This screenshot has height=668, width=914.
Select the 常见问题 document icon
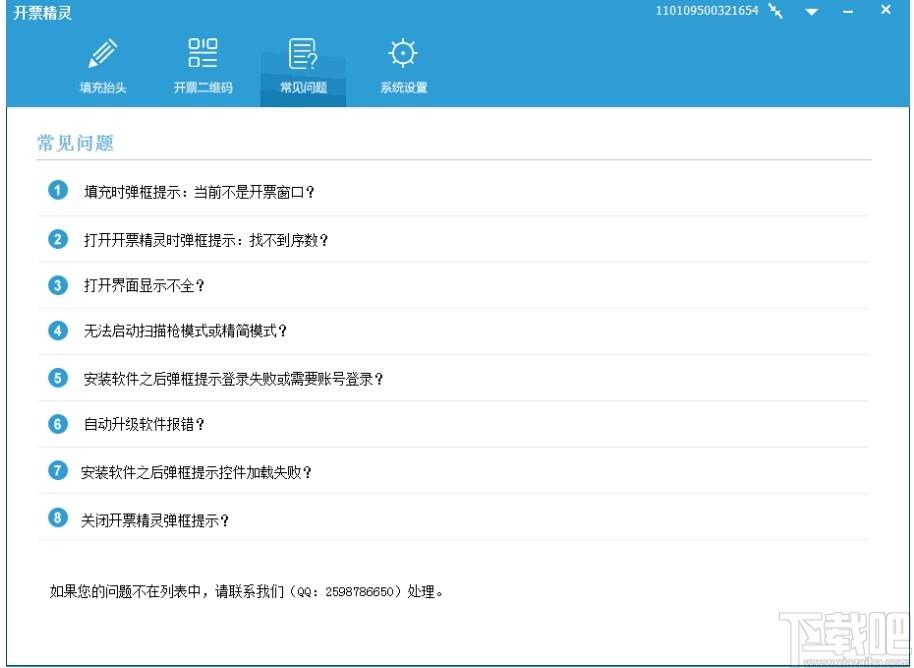point(303,54)
